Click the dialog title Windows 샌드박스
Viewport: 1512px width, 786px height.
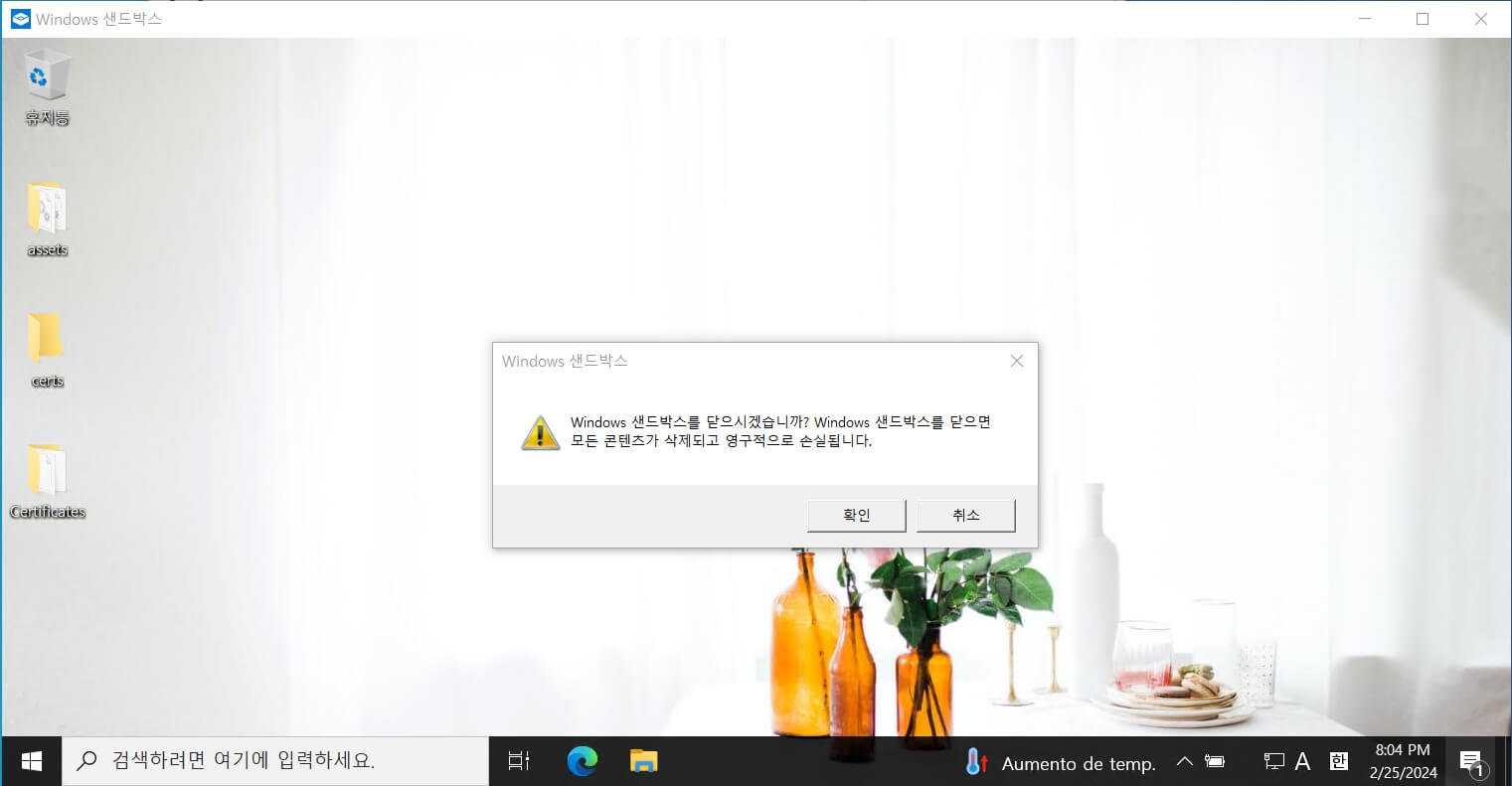pos(565,361)
